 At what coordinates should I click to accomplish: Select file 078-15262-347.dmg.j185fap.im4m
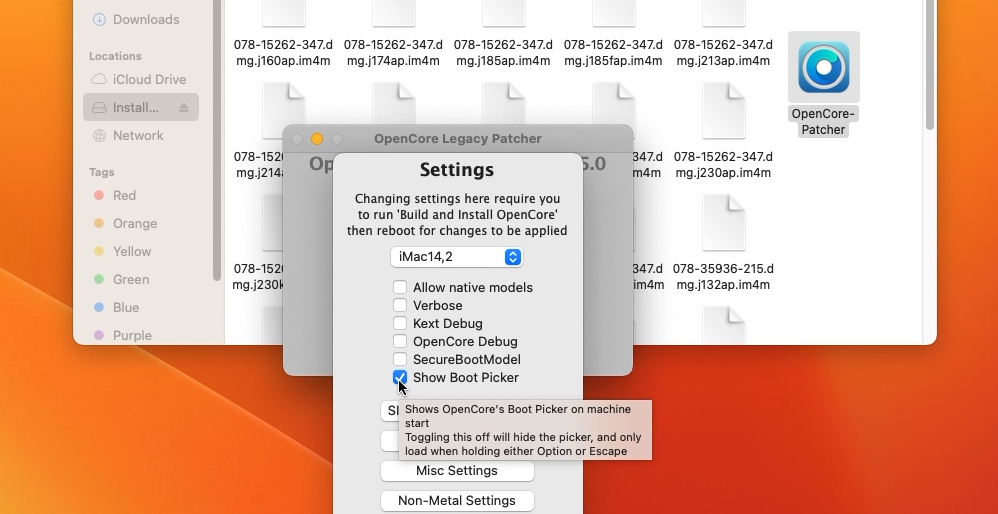[x=614, y=53]
